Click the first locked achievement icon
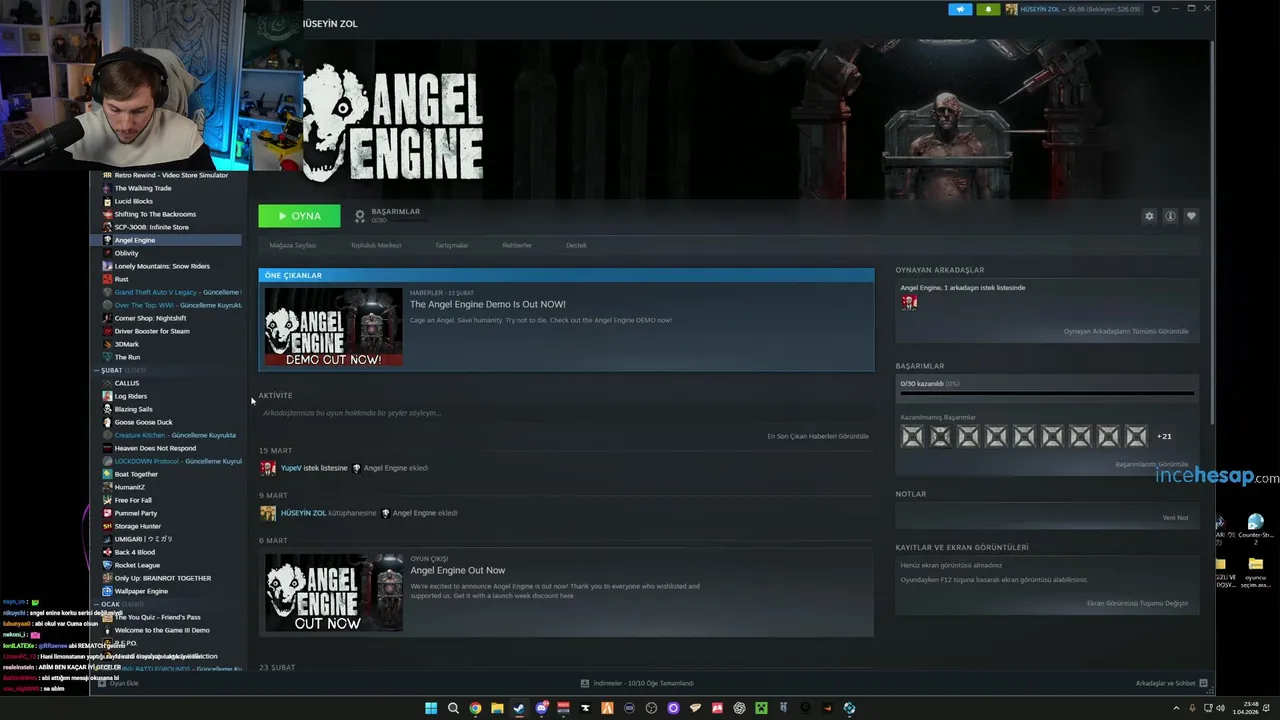The height and width of the screenshot is (720, 1280). click(x=912, y=436)
